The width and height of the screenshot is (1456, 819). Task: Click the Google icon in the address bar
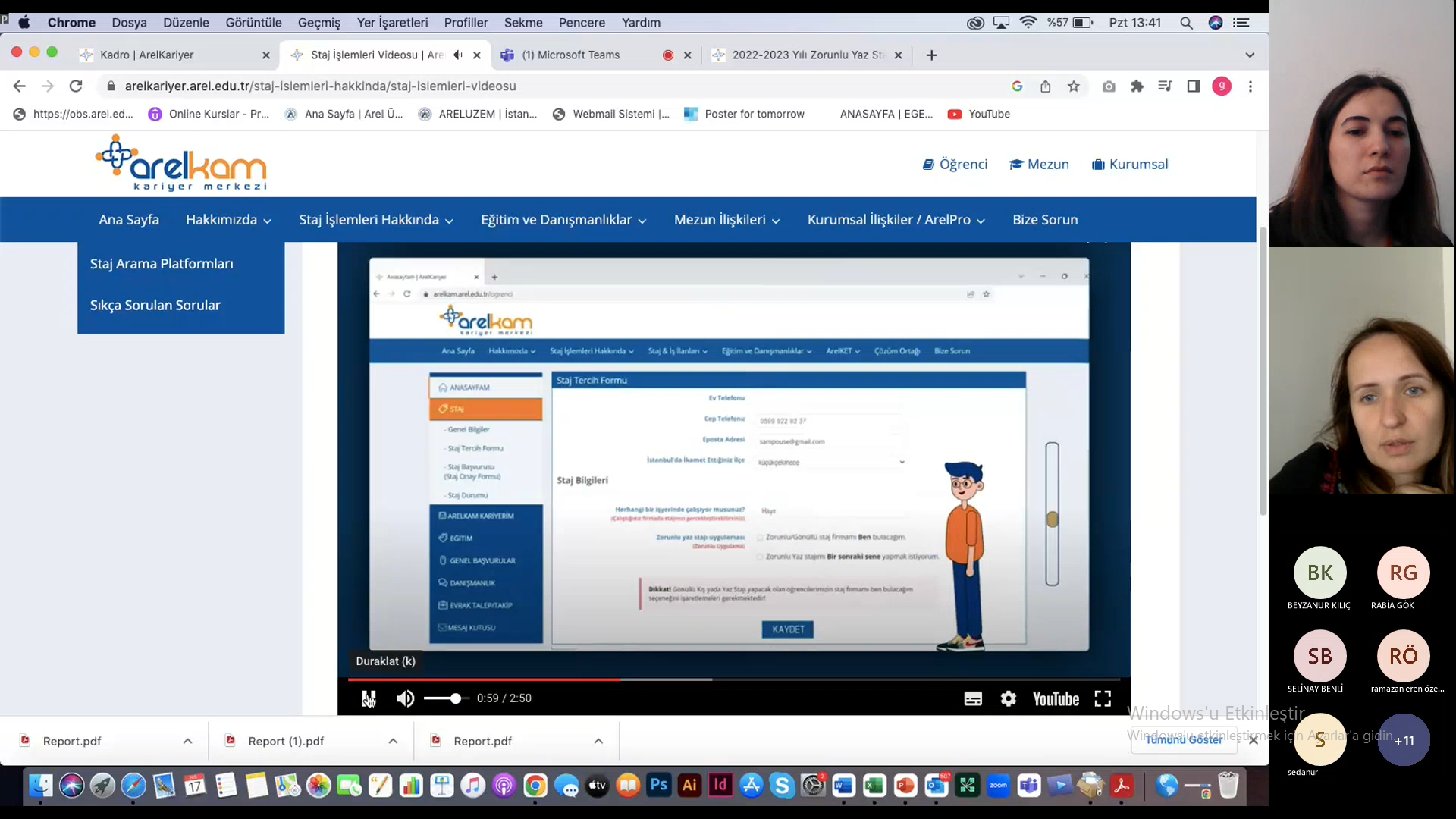point(1018,86)
